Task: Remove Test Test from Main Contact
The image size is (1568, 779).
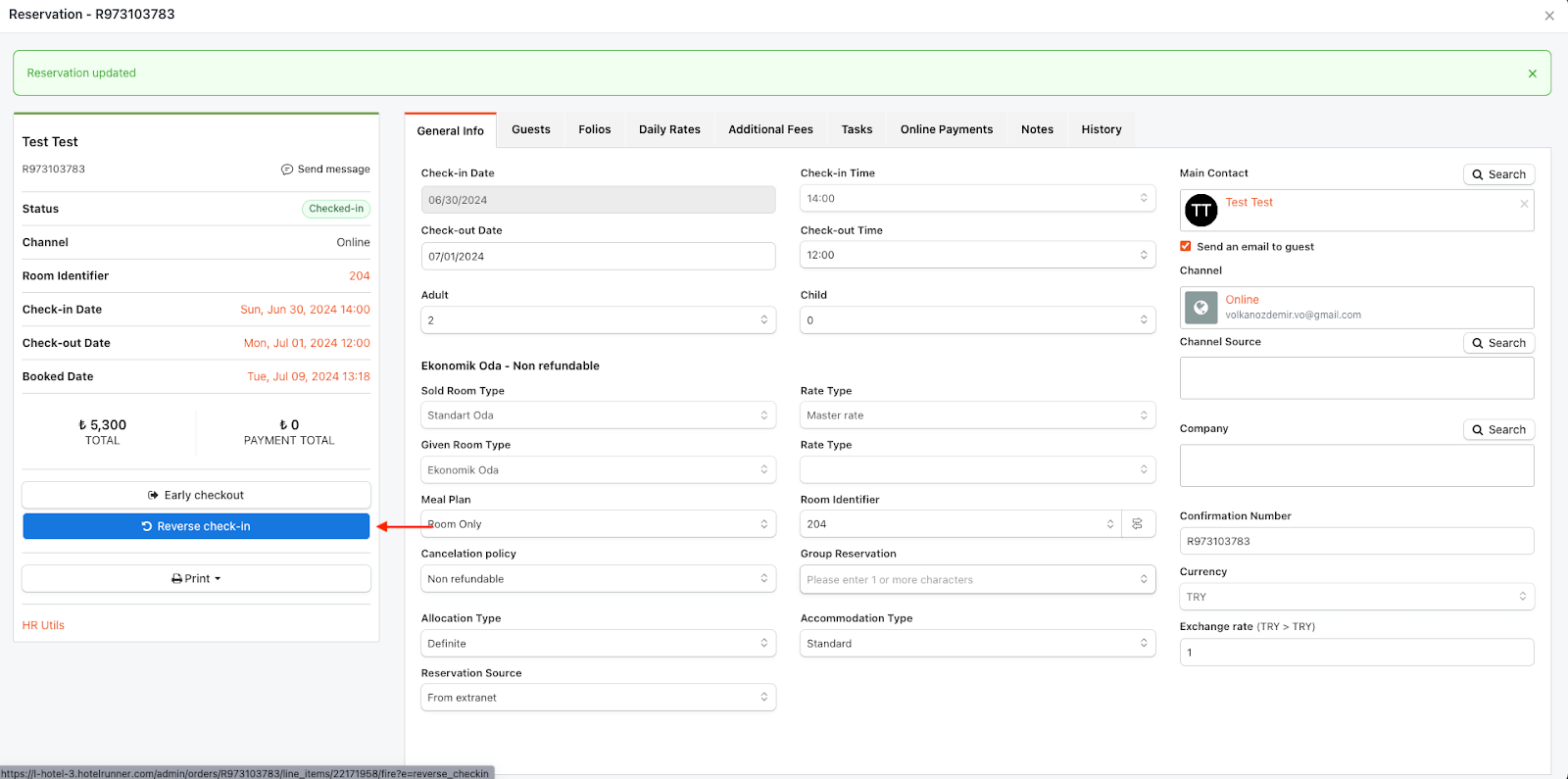Action: (1524, 204)
